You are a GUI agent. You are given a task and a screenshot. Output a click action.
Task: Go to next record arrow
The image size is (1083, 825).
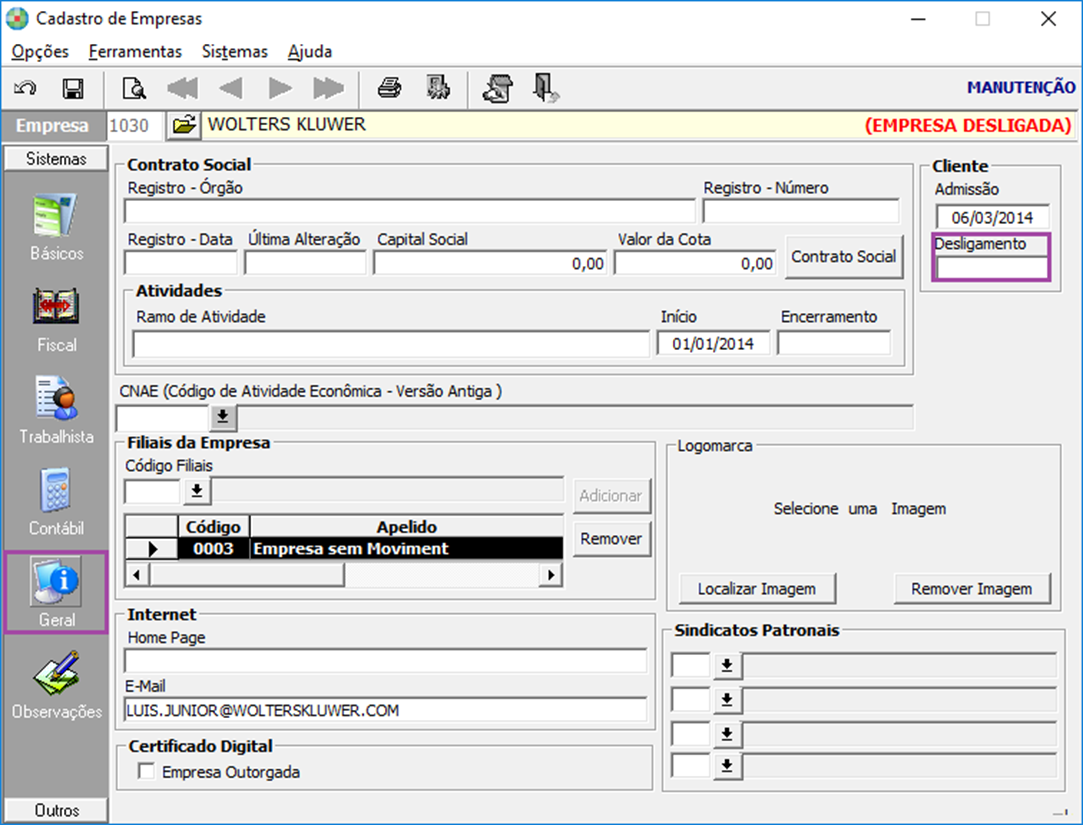280,88
